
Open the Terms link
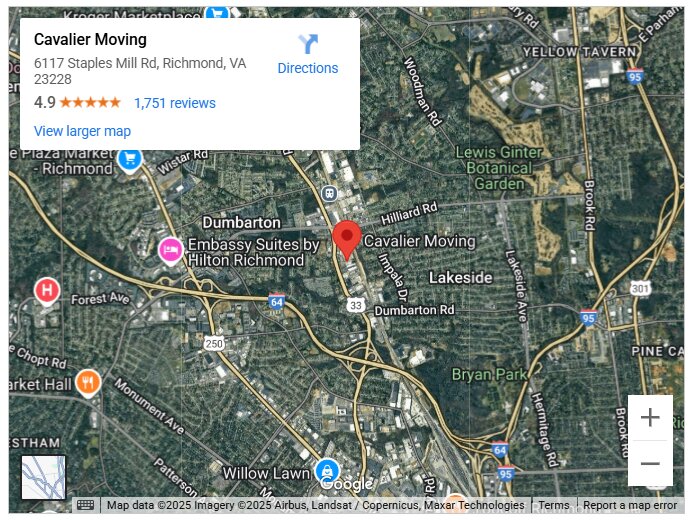click(554, 505)
